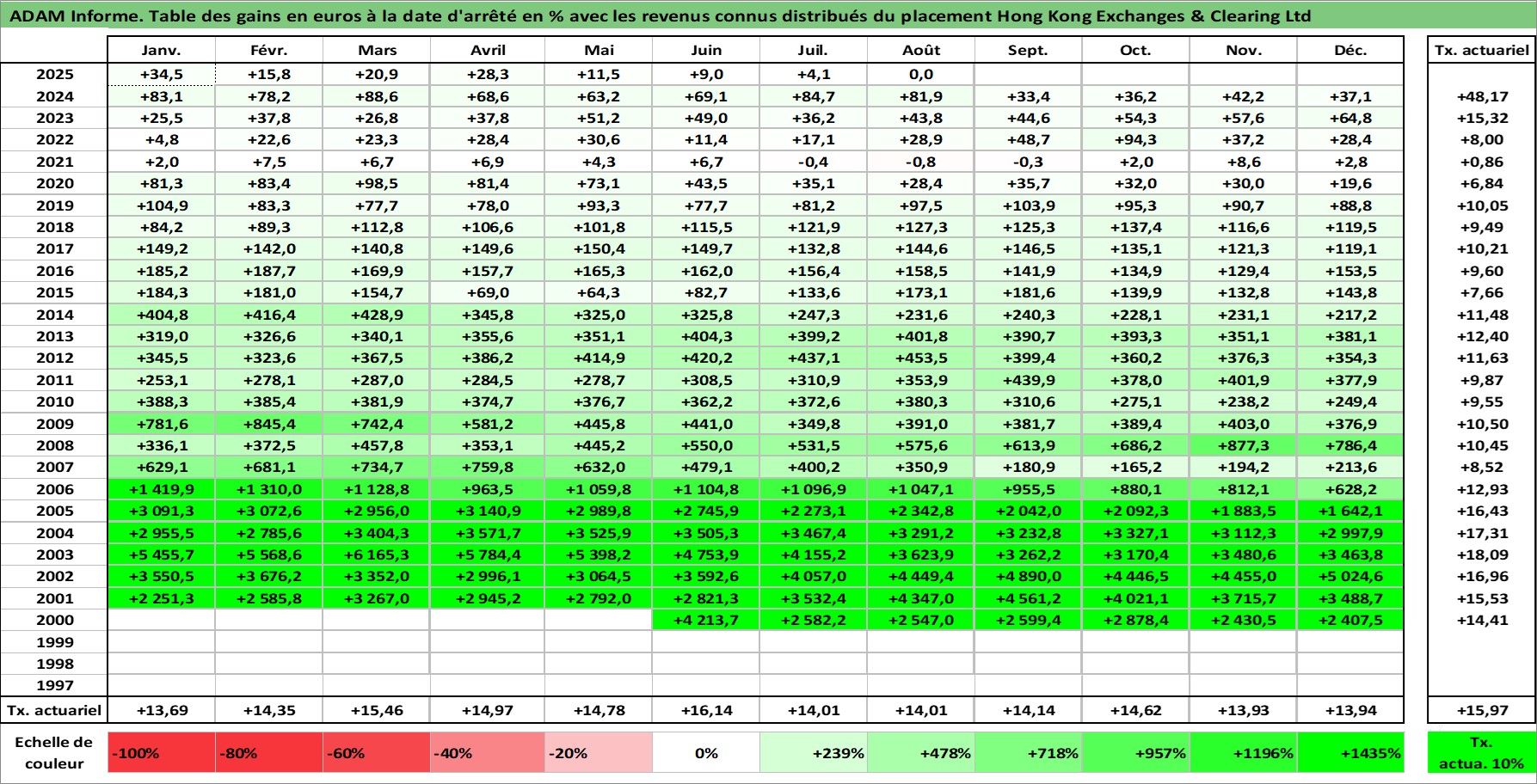
Task: Click the +34,5 cell for Janv. 2025
Action: point(162,75)
